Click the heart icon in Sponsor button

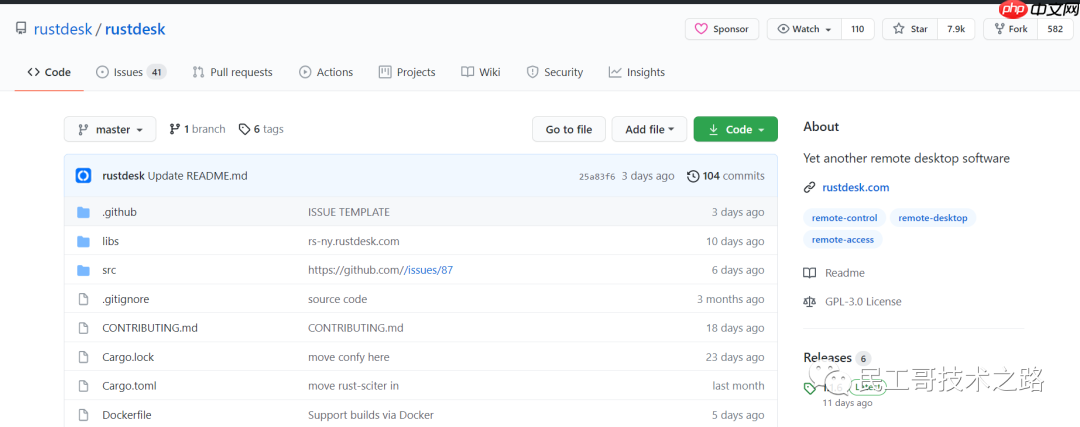(701, 29)
